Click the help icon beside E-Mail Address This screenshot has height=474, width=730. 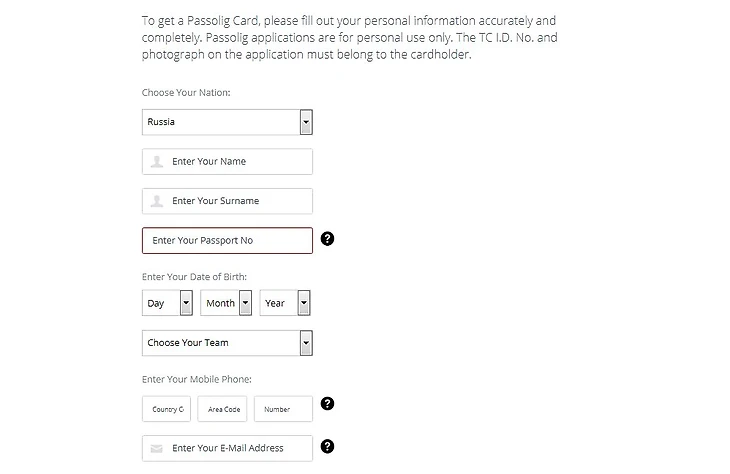[327, 447]
